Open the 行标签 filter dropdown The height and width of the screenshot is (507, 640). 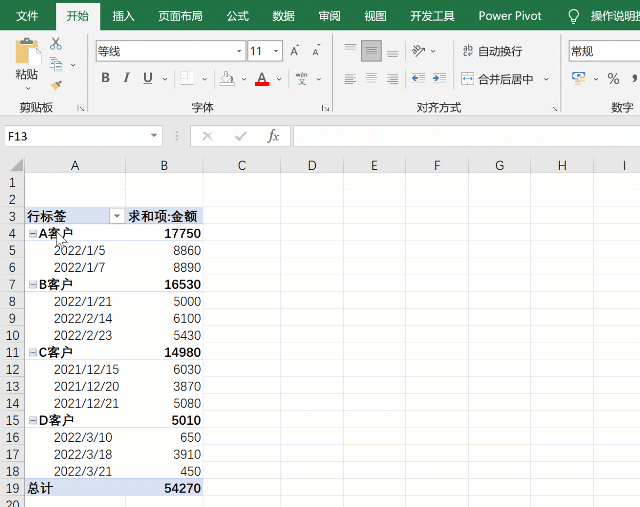click(117, 216)
